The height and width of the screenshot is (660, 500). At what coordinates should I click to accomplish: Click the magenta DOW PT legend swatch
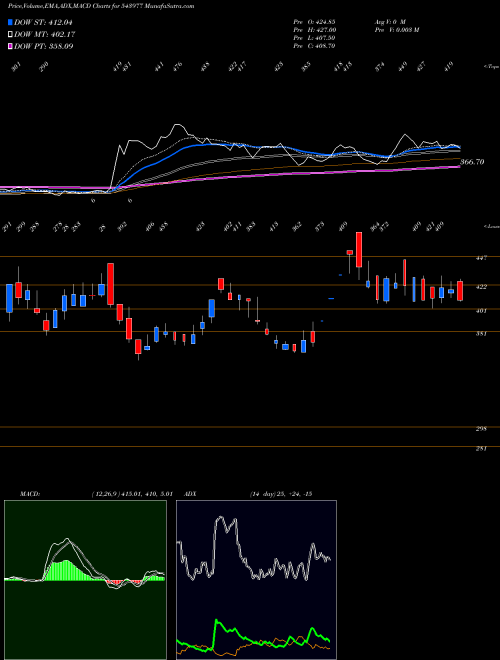coord(11,46)
